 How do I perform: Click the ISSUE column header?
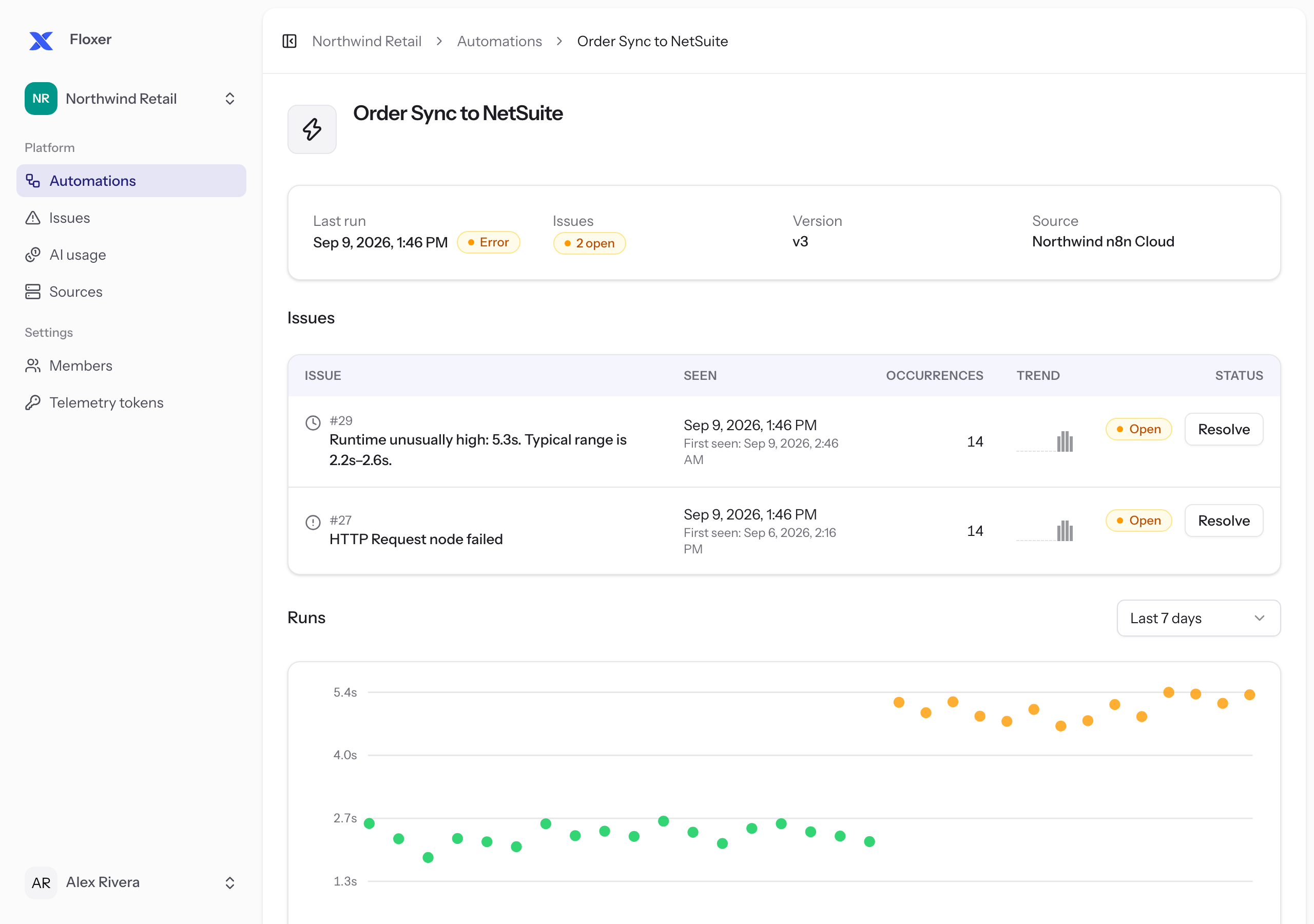[x=323, y=376]
